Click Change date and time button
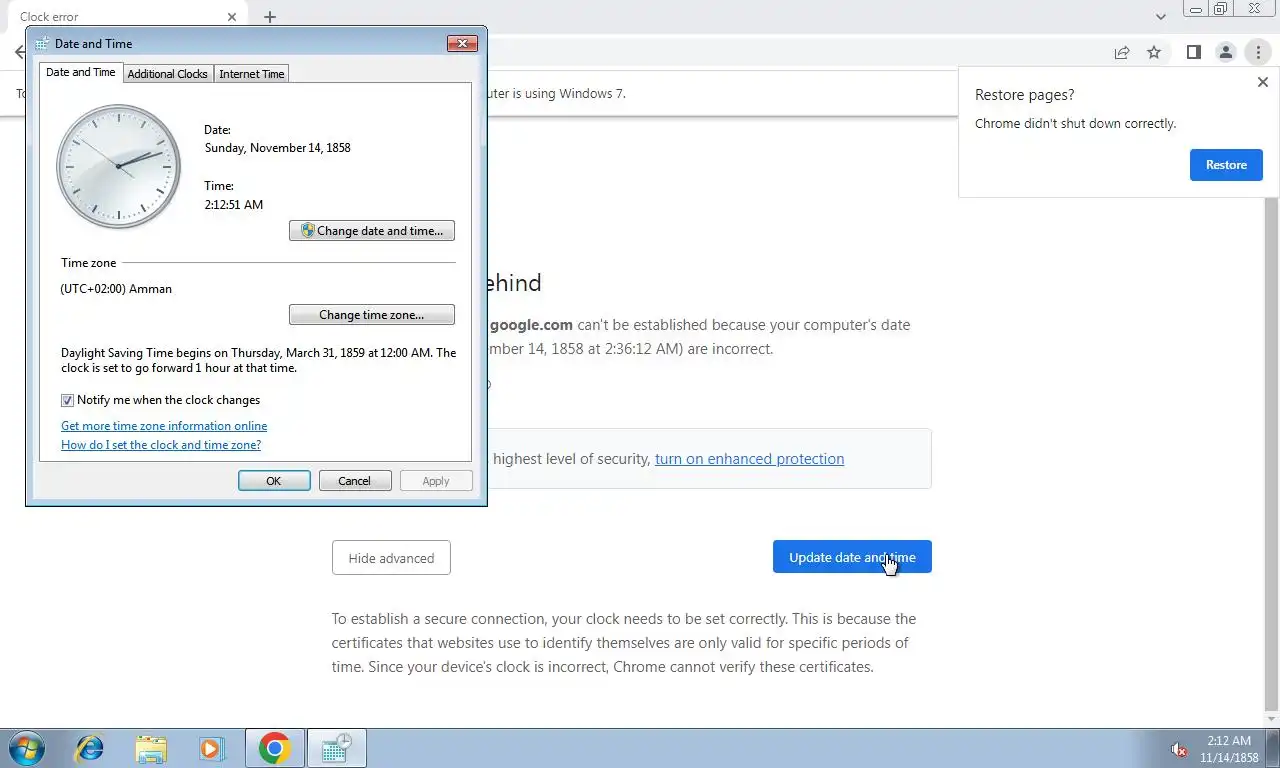Screen dimensions: 1280x768 372,231
